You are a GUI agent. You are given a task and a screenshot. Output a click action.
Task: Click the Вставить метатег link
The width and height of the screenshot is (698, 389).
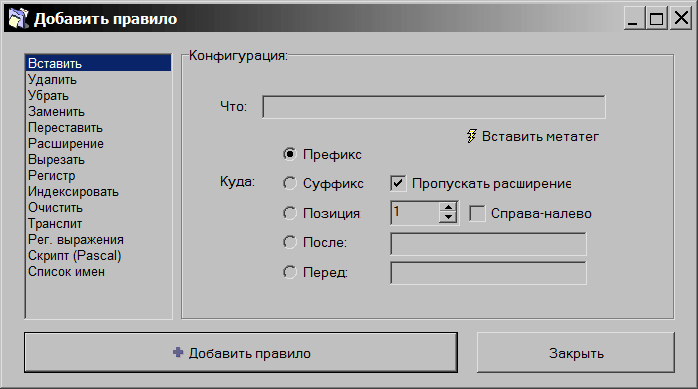tap(540, 137)
